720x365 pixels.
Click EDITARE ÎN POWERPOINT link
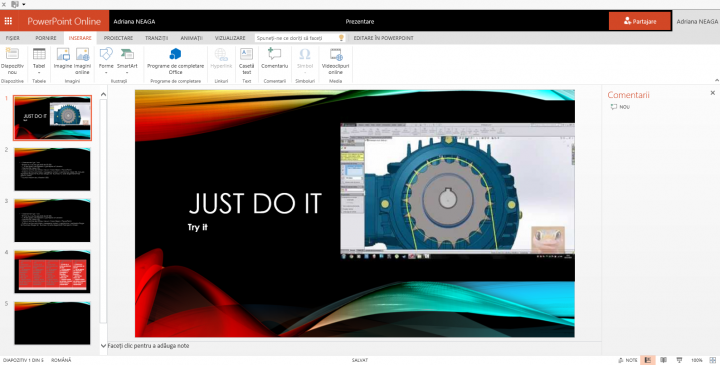(383, 38)
